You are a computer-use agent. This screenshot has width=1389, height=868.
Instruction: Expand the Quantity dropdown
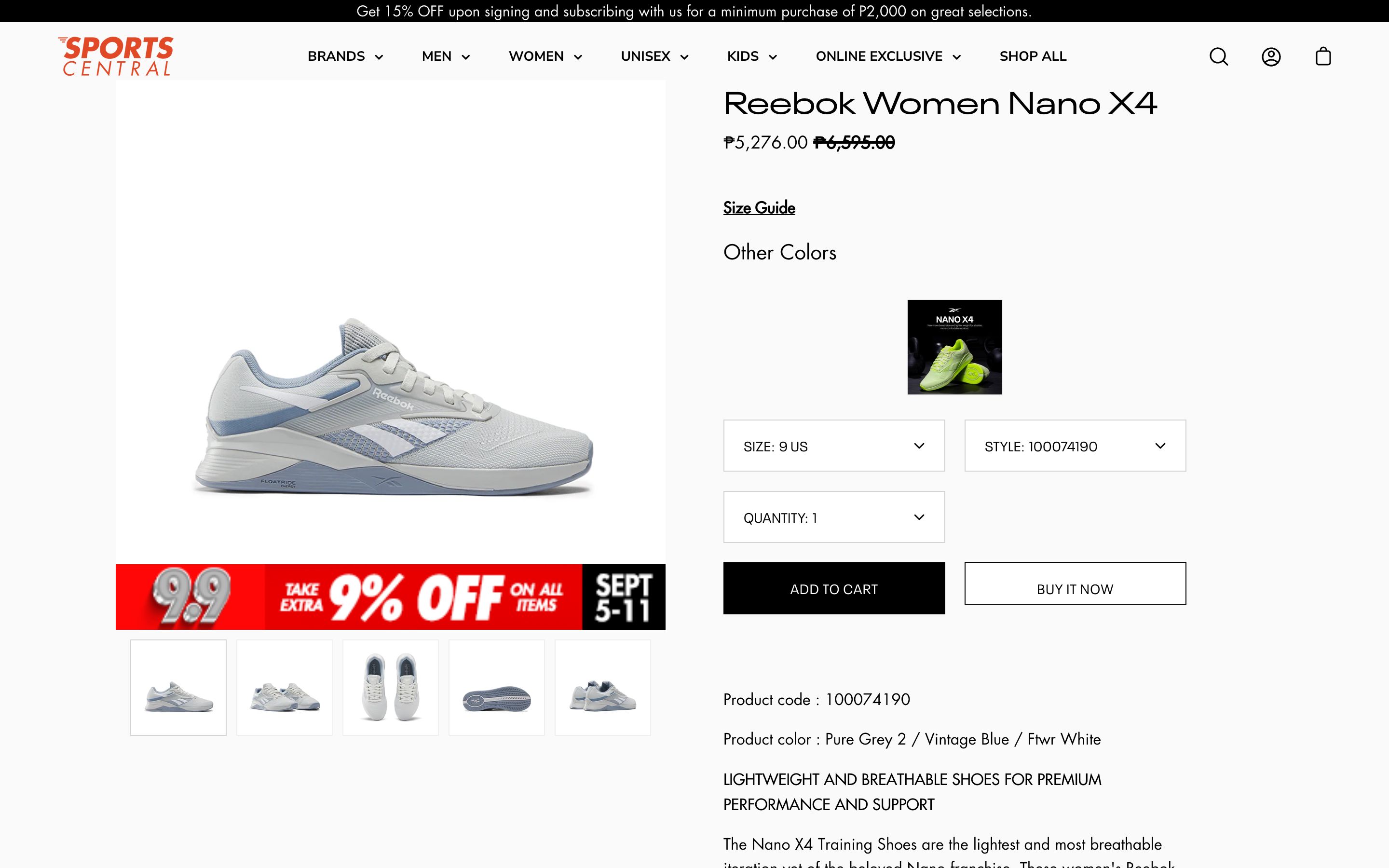coord(833,517)
